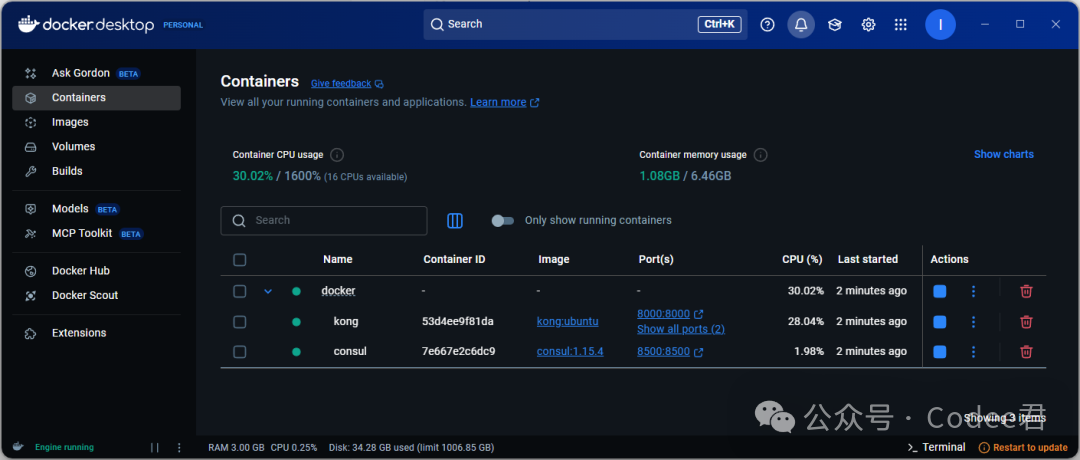This screenshot has width=1080, height=460.
Task: Click the manage columns icon
Action: click(x=455, y=220)
